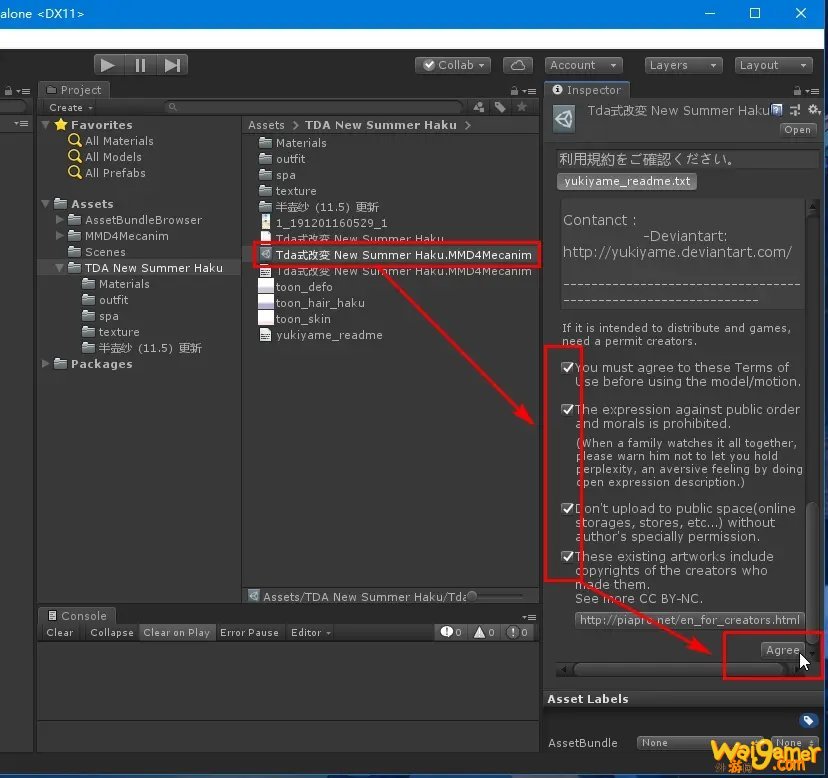Click the Project panel search field
The image size is (828, 778).
(x=314, y=107)
